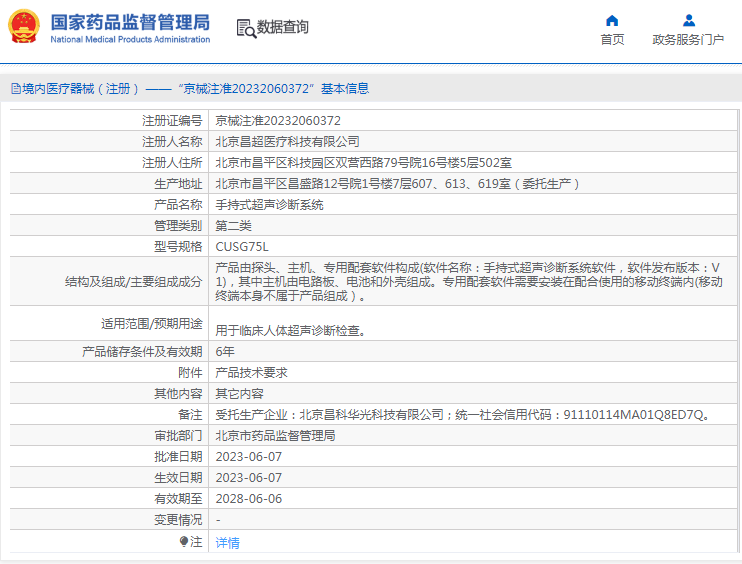Click registrant address 双营西路79号院 cell
The width and height of the screenshot is (742, 564).
363,163
